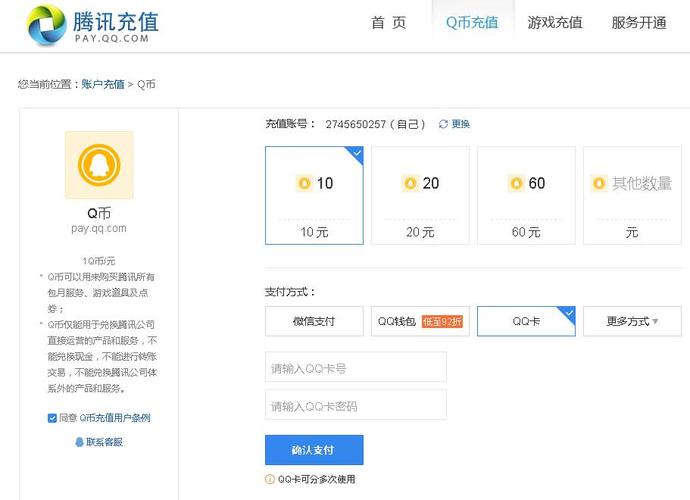Screen dimensions: 690x500
Task: Open the 游戏充值 navigation tab
Action: click(555, 23)
